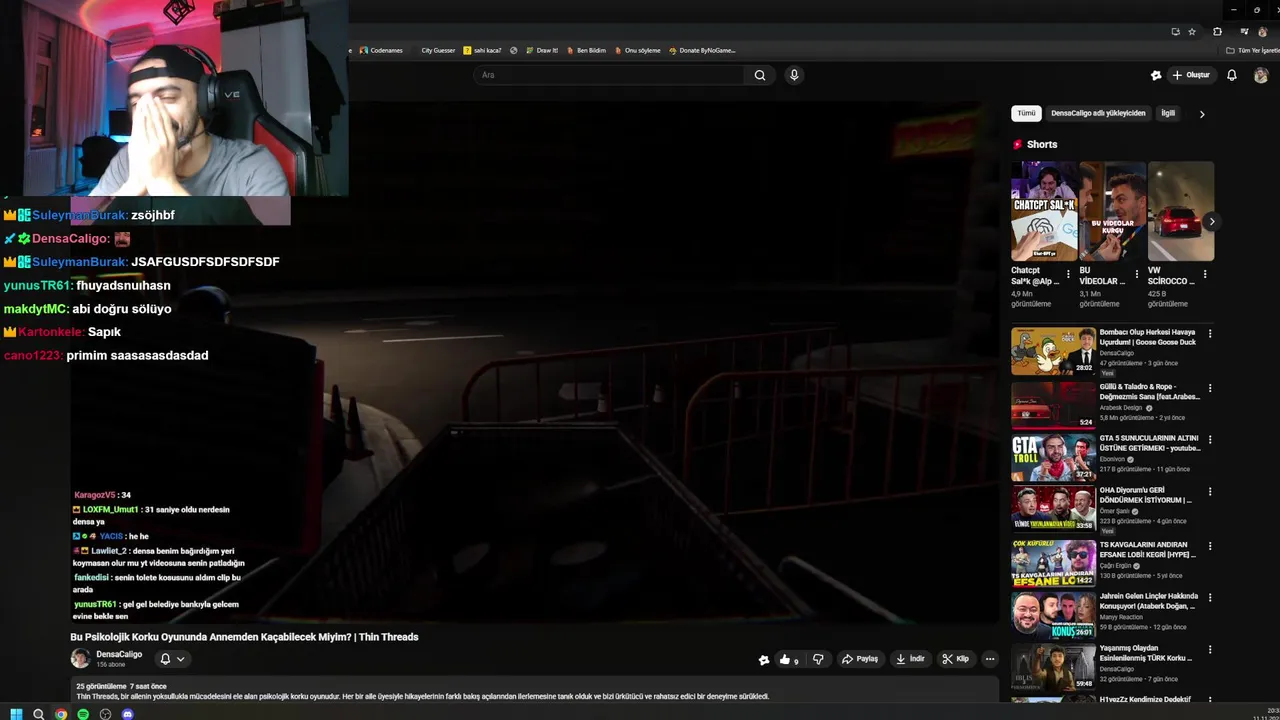The height and width of the screenshot is (720, 1280).
Task: Click the sparkle icon left of Oluştur
Action: (1156, 75)
